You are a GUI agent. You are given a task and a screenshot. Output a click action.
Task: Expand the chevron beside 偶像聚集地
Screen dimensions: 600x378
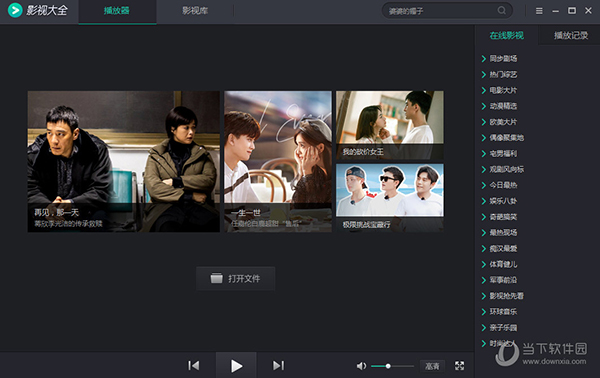pyautogui.click(x=484, y=138)
